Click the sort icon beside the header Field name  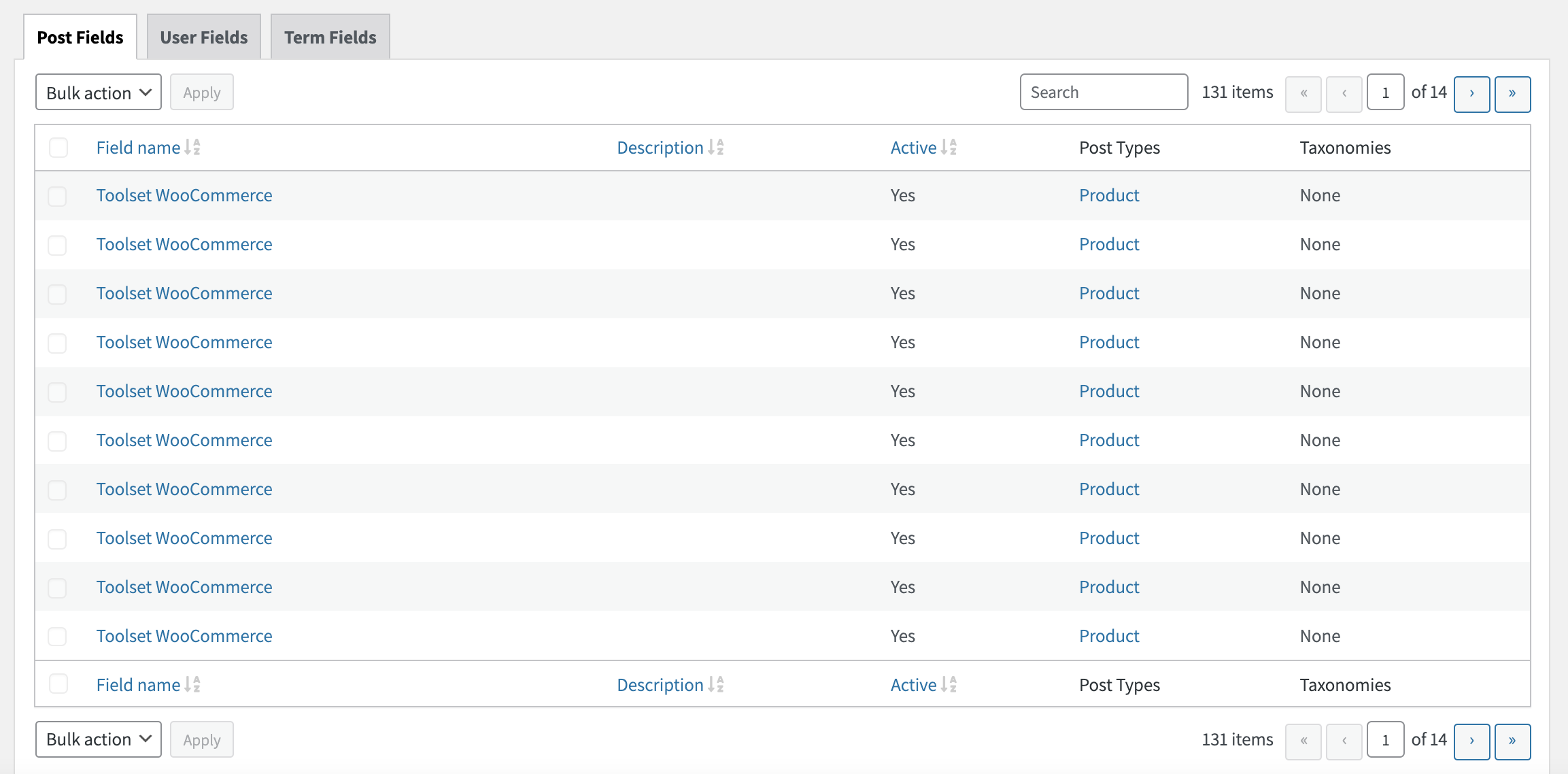(x=192, y=147)
